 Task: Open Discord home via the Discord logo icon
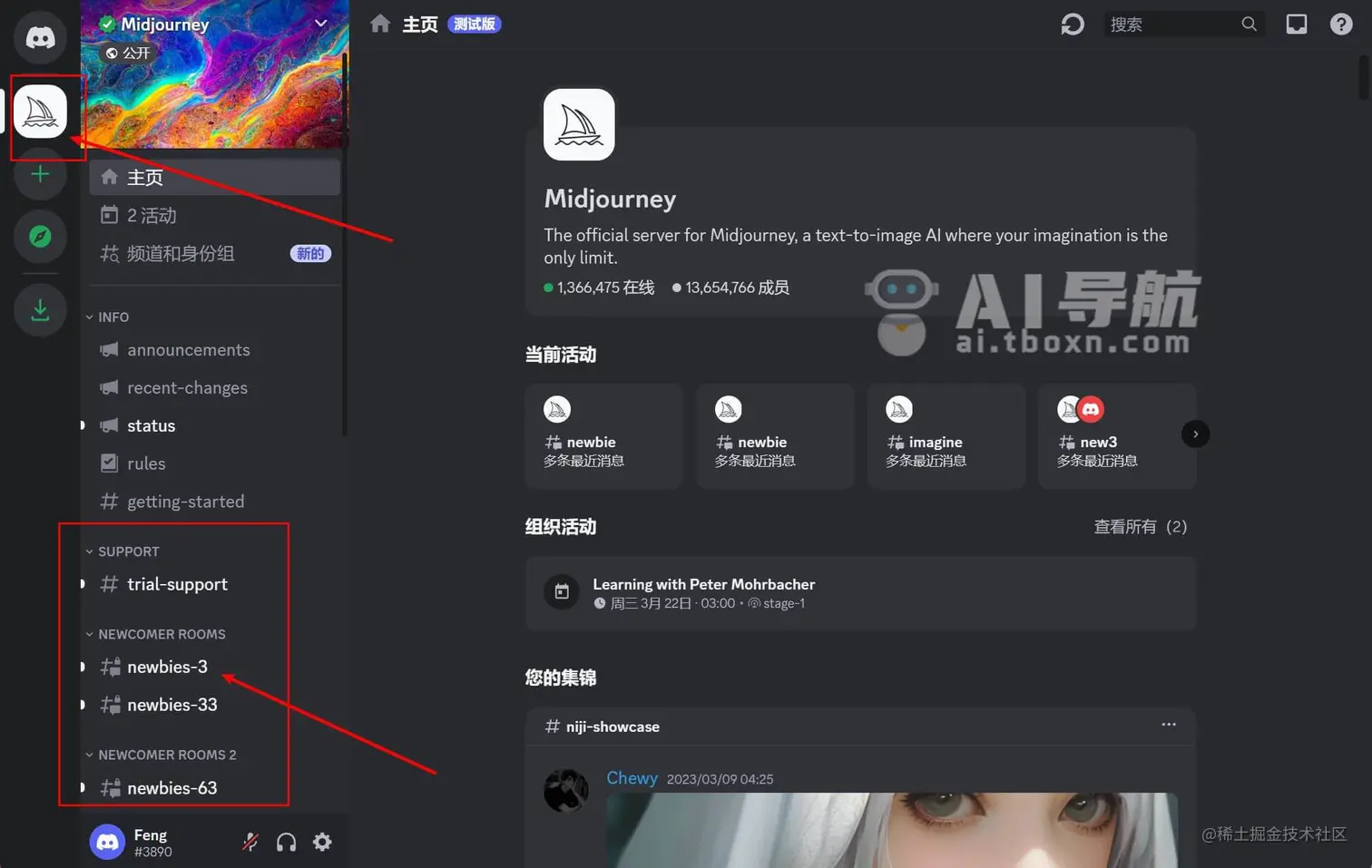pyautogui.click(x=39, y=37)
